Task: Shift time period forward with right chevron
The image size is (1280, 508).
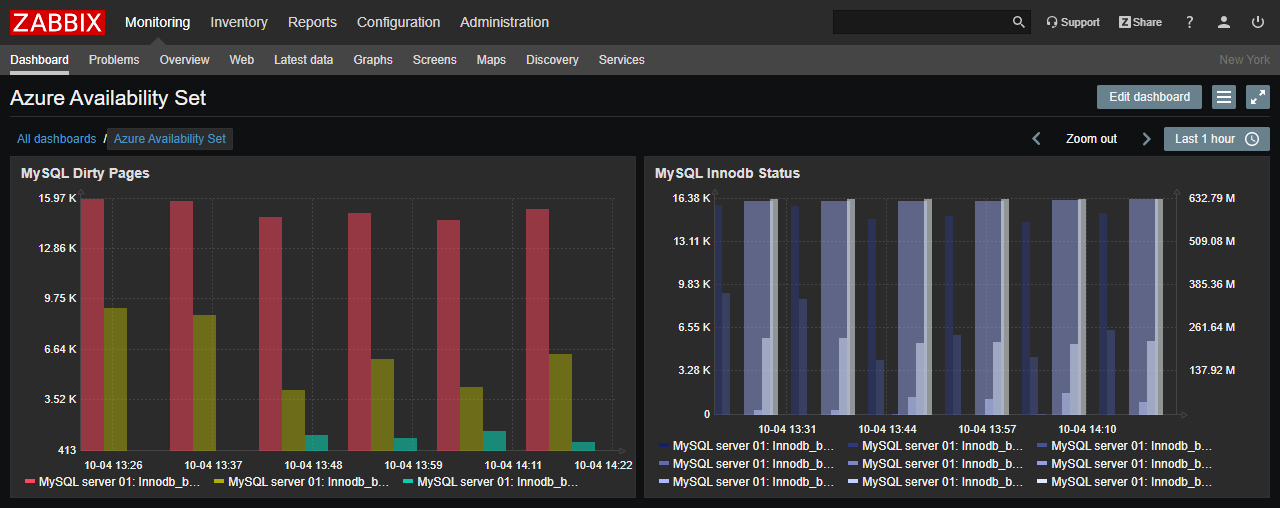Action: click(x=1146, y=139)
